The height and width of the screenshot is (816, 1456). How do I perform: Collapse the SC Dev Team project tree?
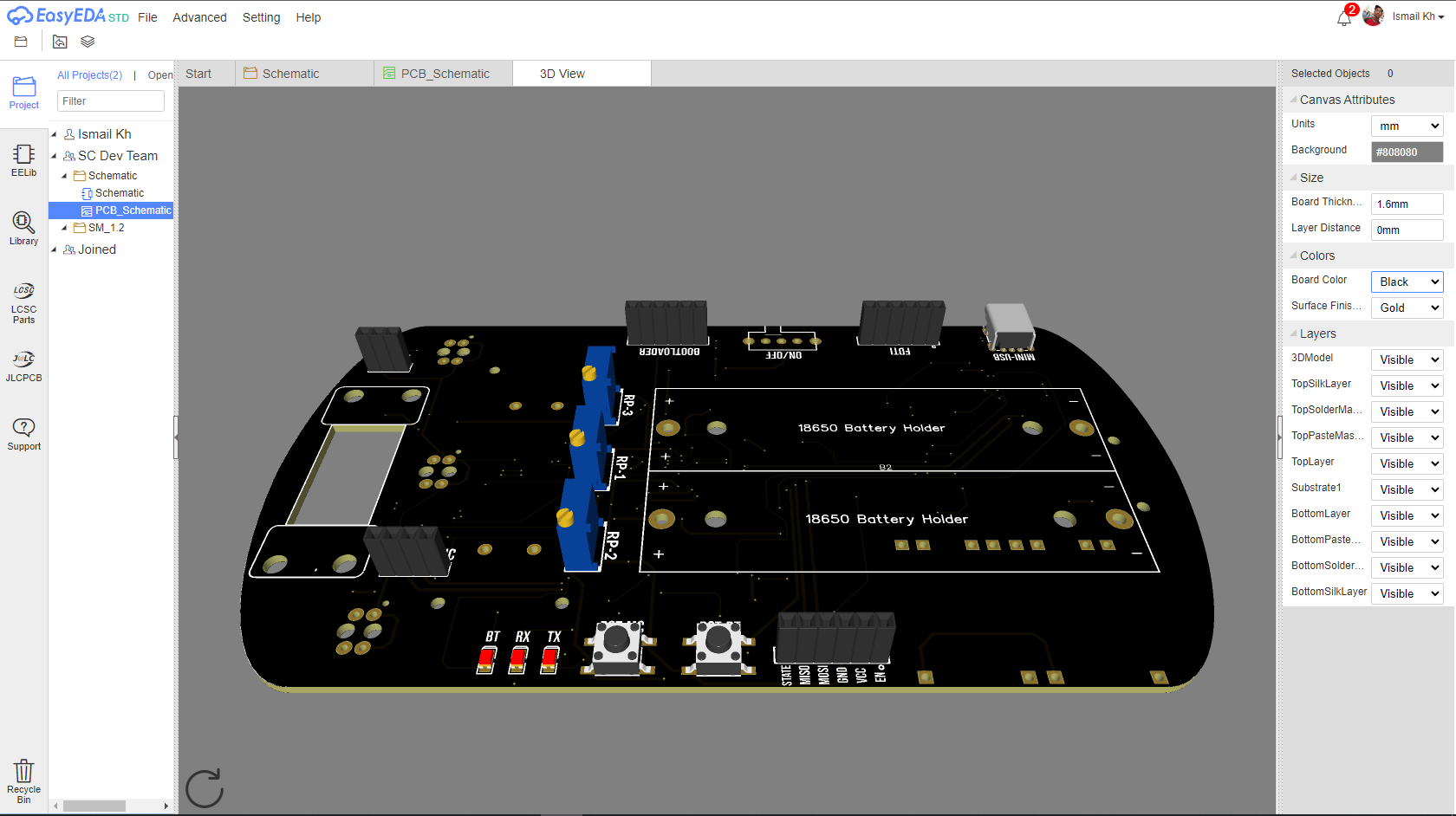click(54, 155)
